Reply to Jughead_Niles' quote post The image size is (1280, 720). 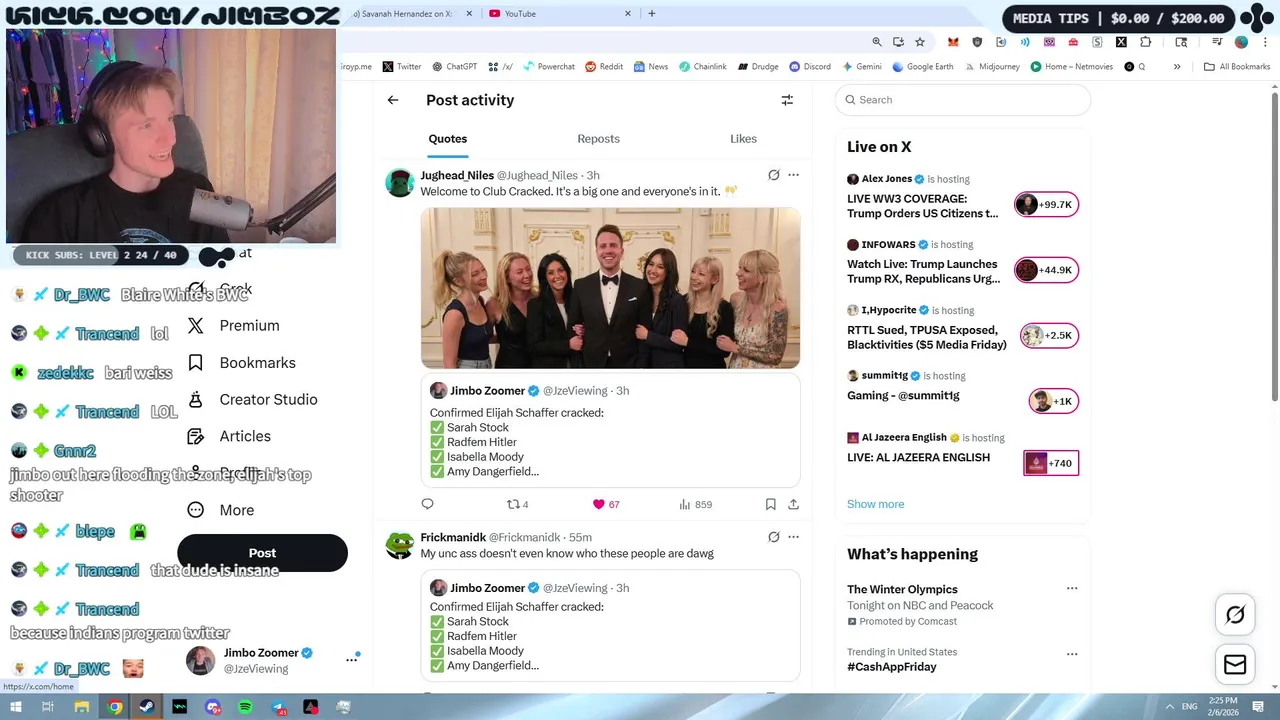pyautogui.click(x=427, y=504)
